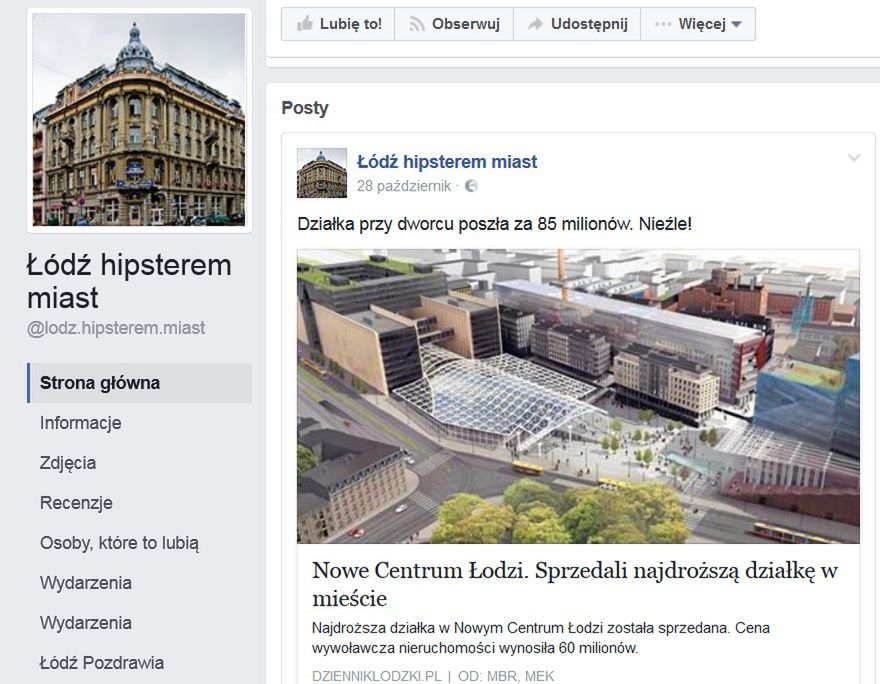Open the large page profile picture
The height and width of the screenshot is (684, 880).
point(139,120)
